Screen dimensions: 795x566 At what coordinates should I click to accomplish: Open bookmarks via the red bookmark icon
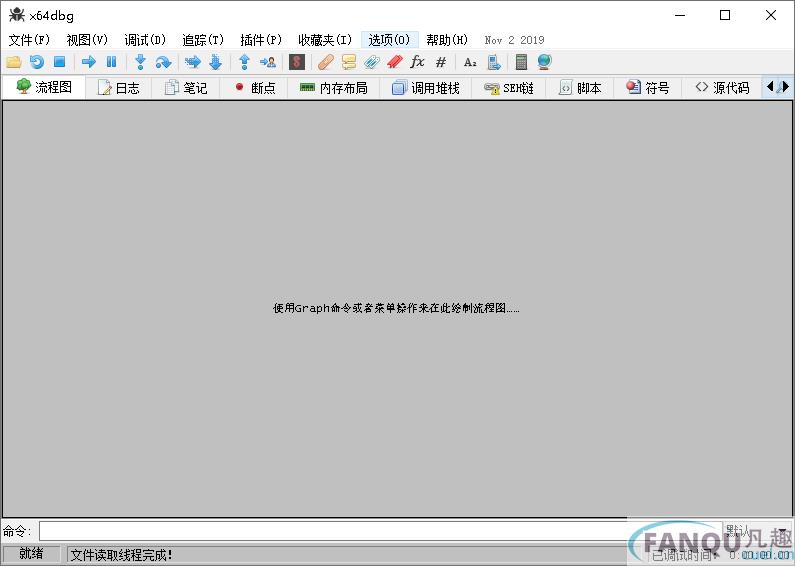[x=394, y=62]
